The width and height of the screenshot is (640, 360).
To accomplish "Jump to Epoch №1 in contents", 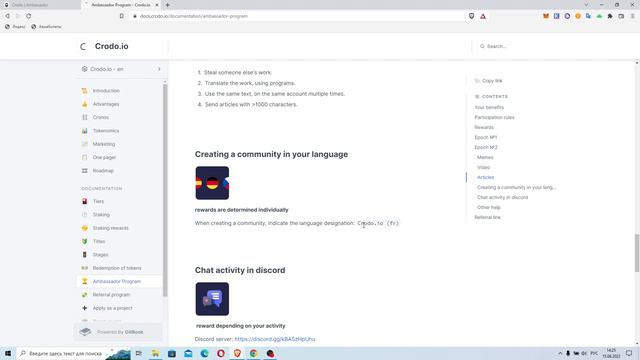I will [x=485, y=138].
